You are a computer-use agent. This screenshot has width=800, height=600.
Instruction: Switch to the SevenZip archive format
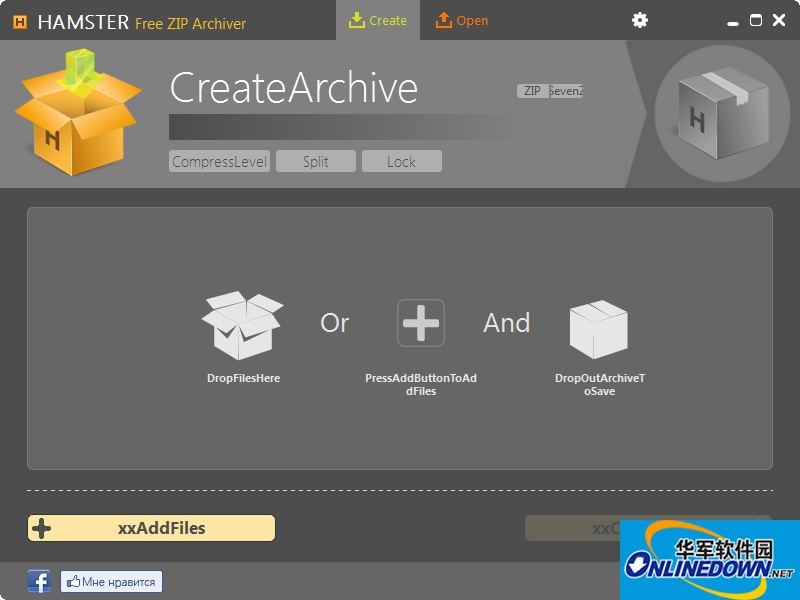[566, 90]
